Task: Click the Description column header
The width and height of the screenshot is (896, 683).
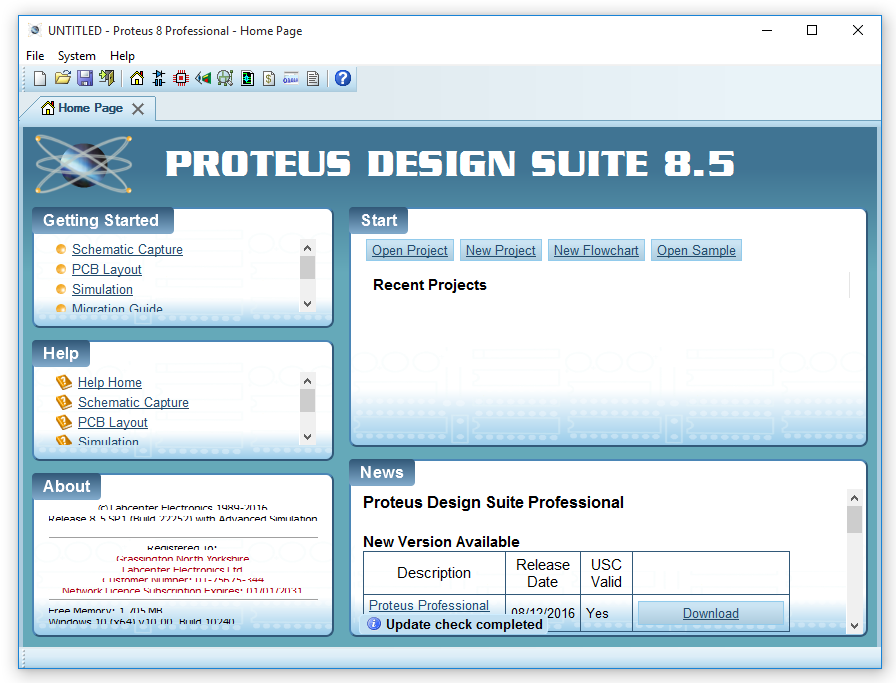Action: coord(434,573)
